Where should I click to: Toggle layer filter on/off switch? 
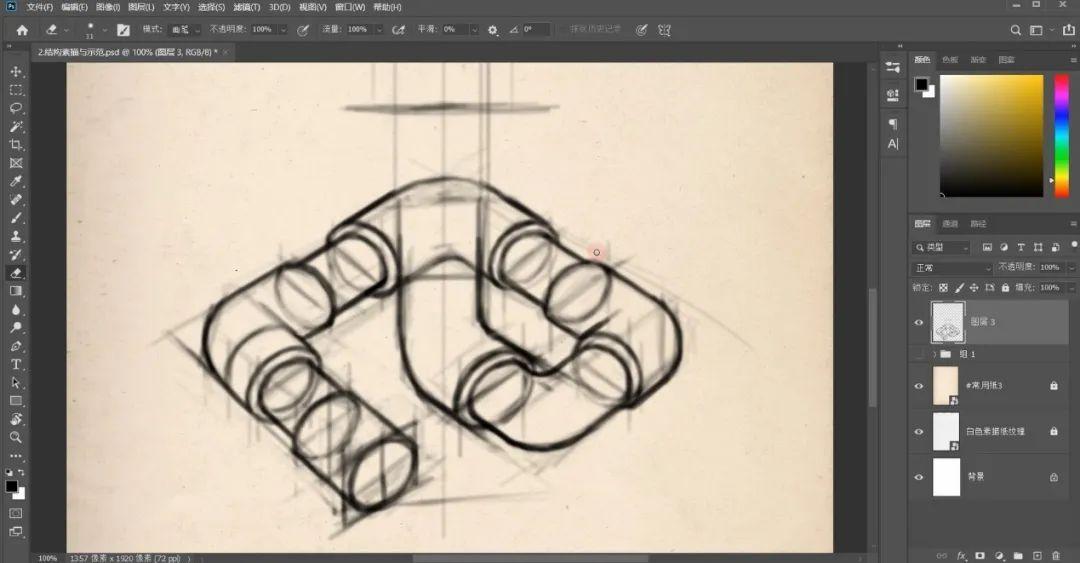[1073, 245]
